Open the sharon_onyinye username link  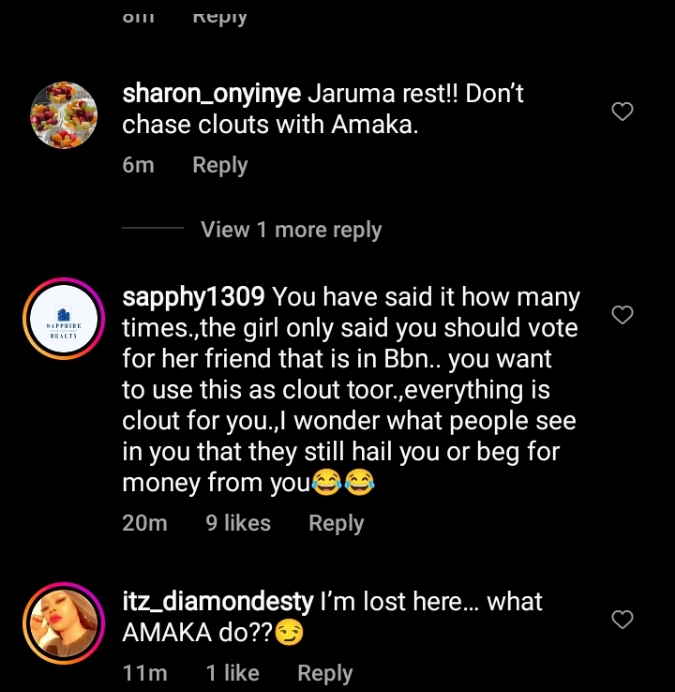pos(211,95)
